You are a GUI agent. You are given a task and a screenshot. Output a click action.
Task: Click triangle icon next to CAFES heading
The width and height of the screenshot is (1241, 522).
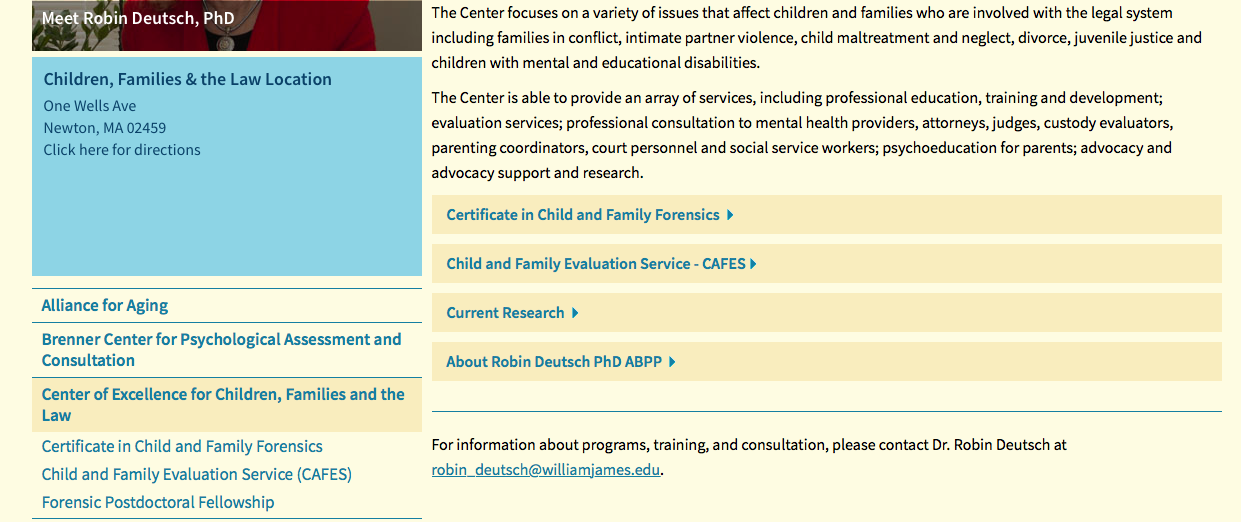753,264
